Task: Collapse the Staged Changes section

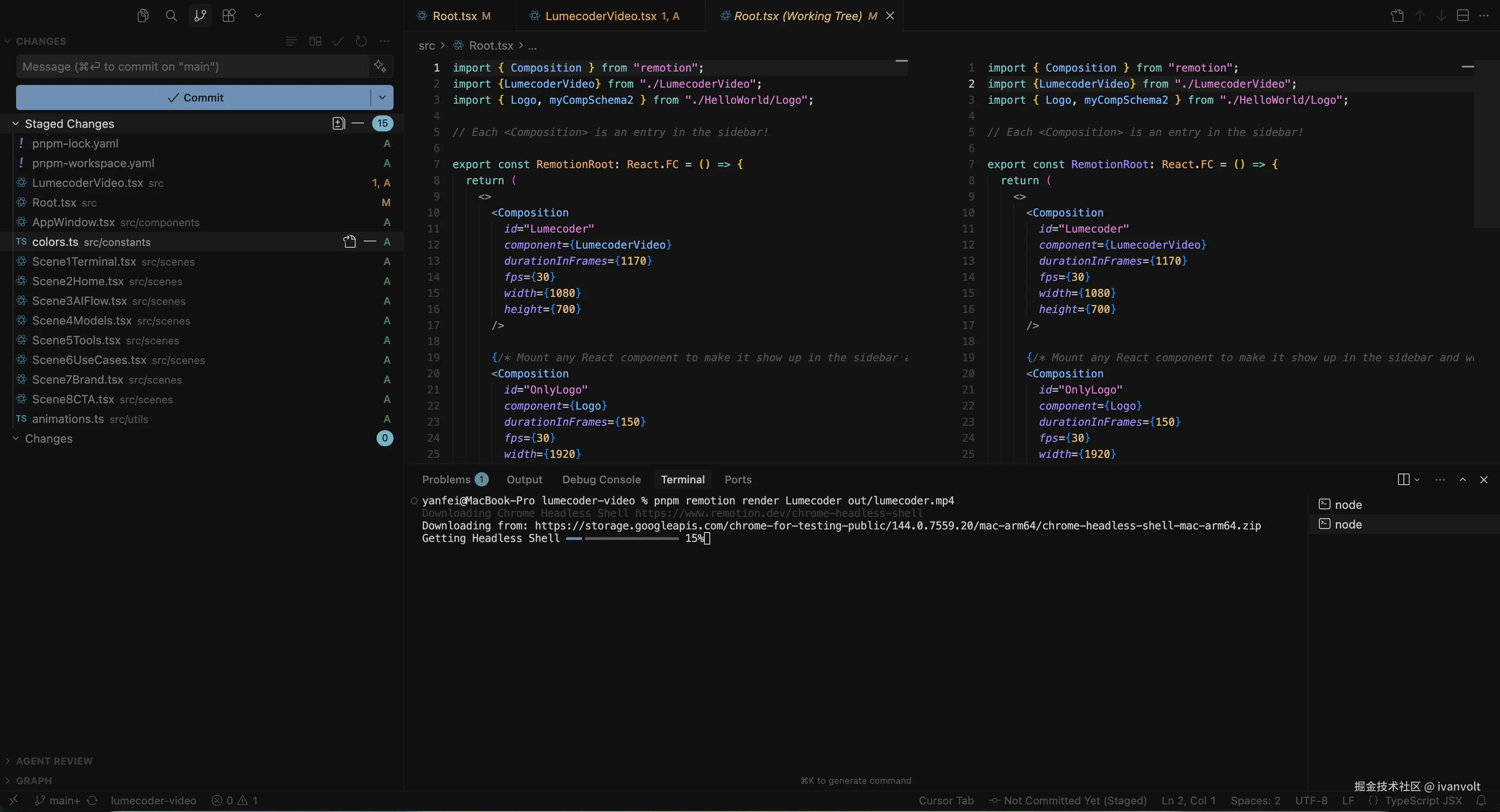Action: [16, 124]
